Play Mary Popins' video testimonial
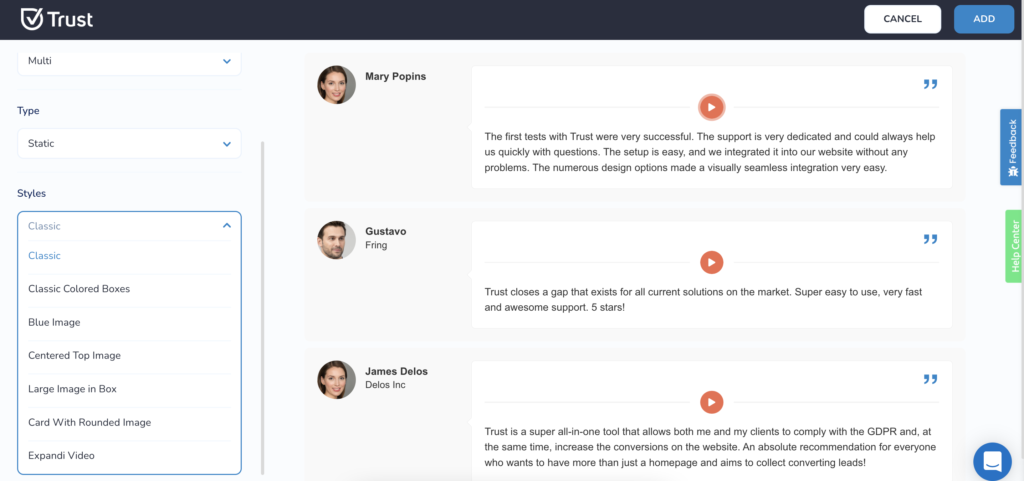The image size is (1024, 481). [711, 107]
